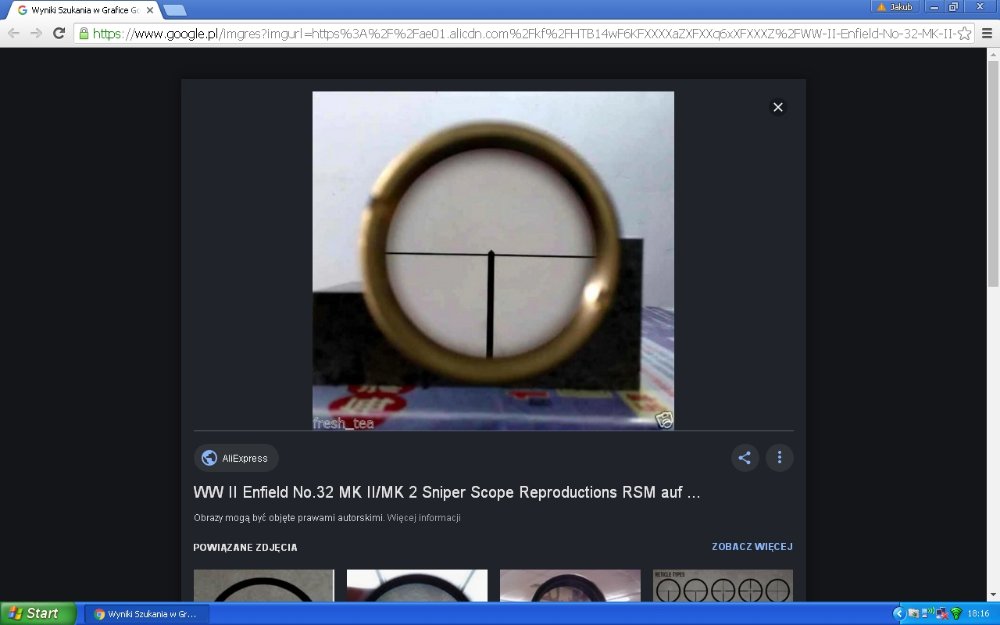Open second related scope thumbnail
The image size is (1000, 625).
click(x=417, y=585)
